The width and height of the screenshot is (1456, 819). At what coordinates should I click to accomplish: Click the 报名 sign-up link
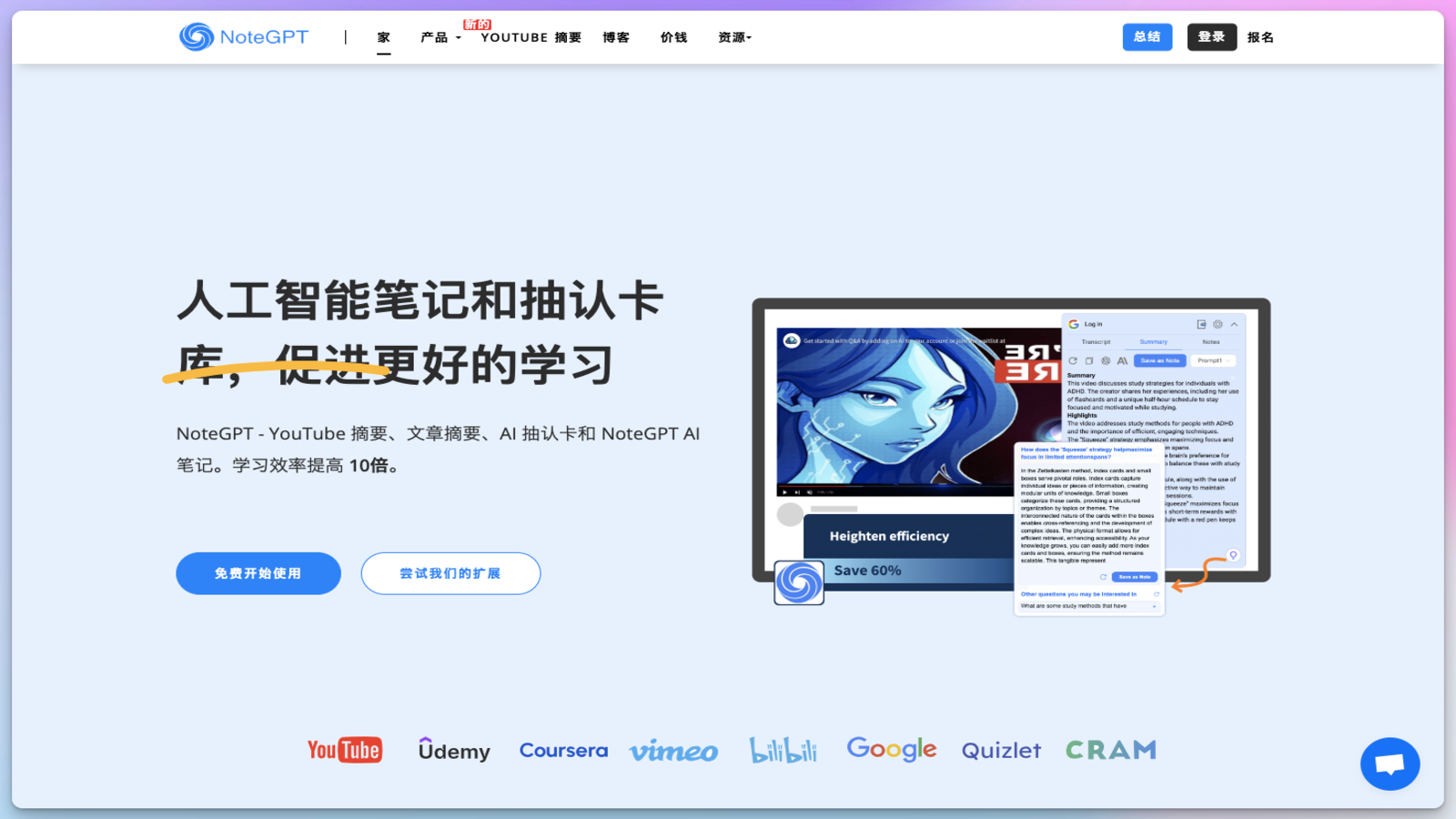[1260, 37]
